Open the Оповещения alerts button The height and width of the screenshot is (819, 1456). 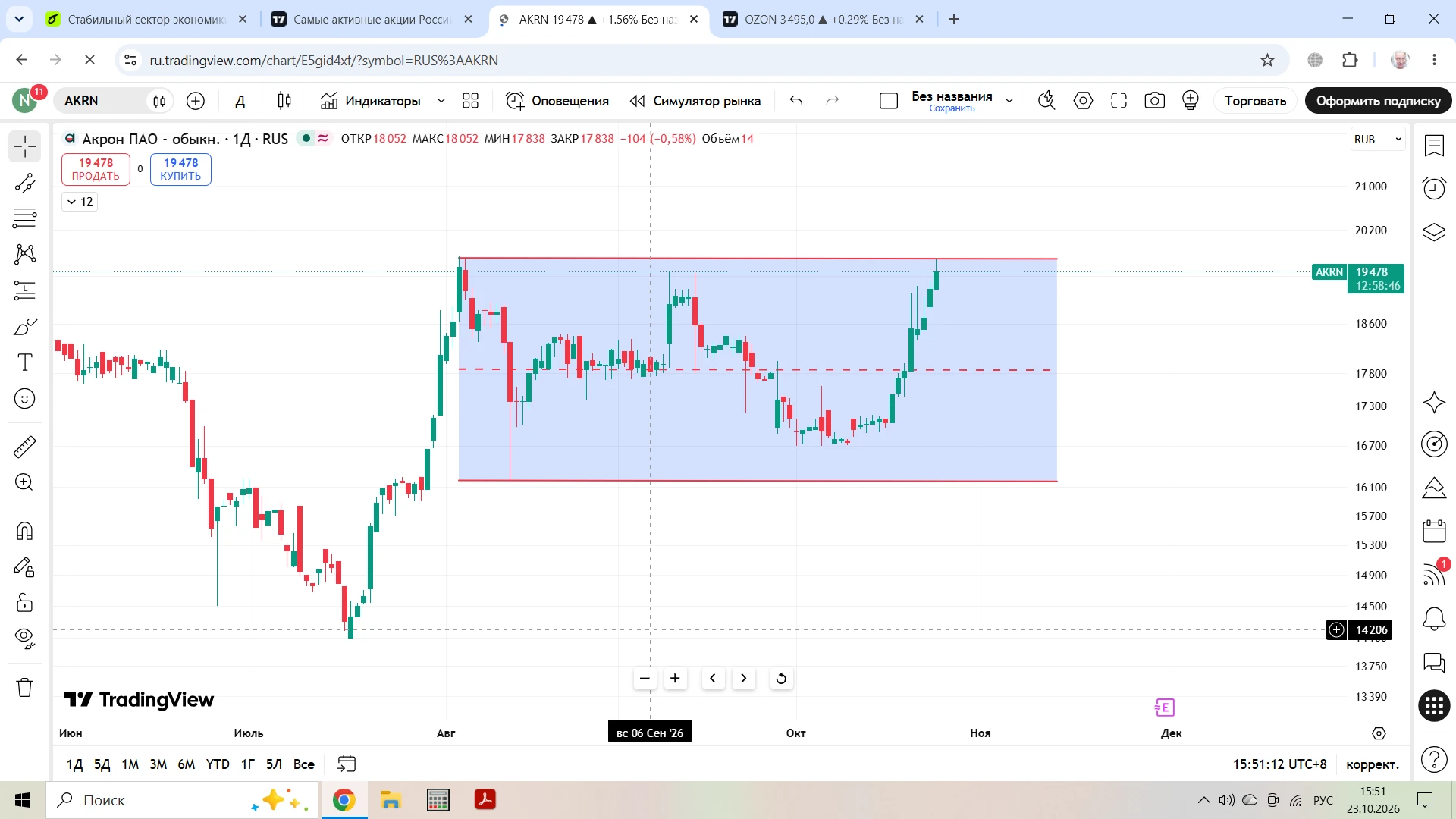[x=557, y=101]
